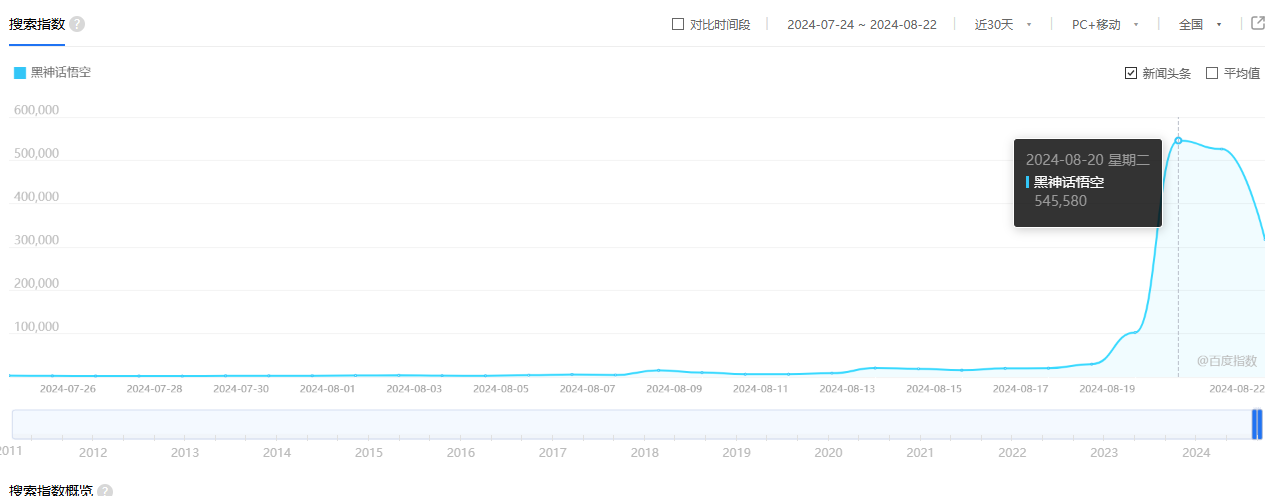Screen dimensions: 1285x496
Task: Click the 搜索指数概览 section heading
Action: tap(51, 491)
